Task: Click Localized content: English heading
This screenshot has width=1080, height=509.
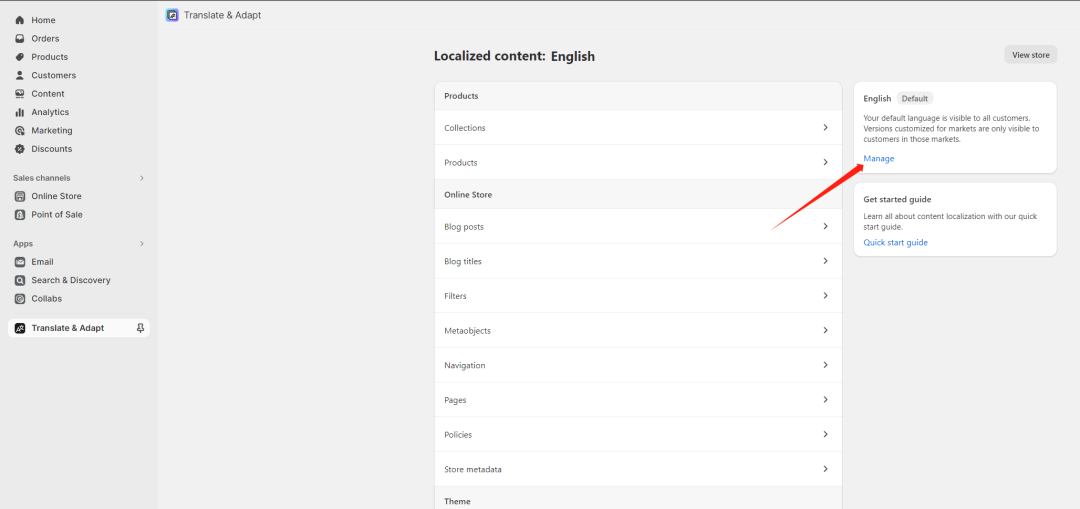Action: [515, 56]
